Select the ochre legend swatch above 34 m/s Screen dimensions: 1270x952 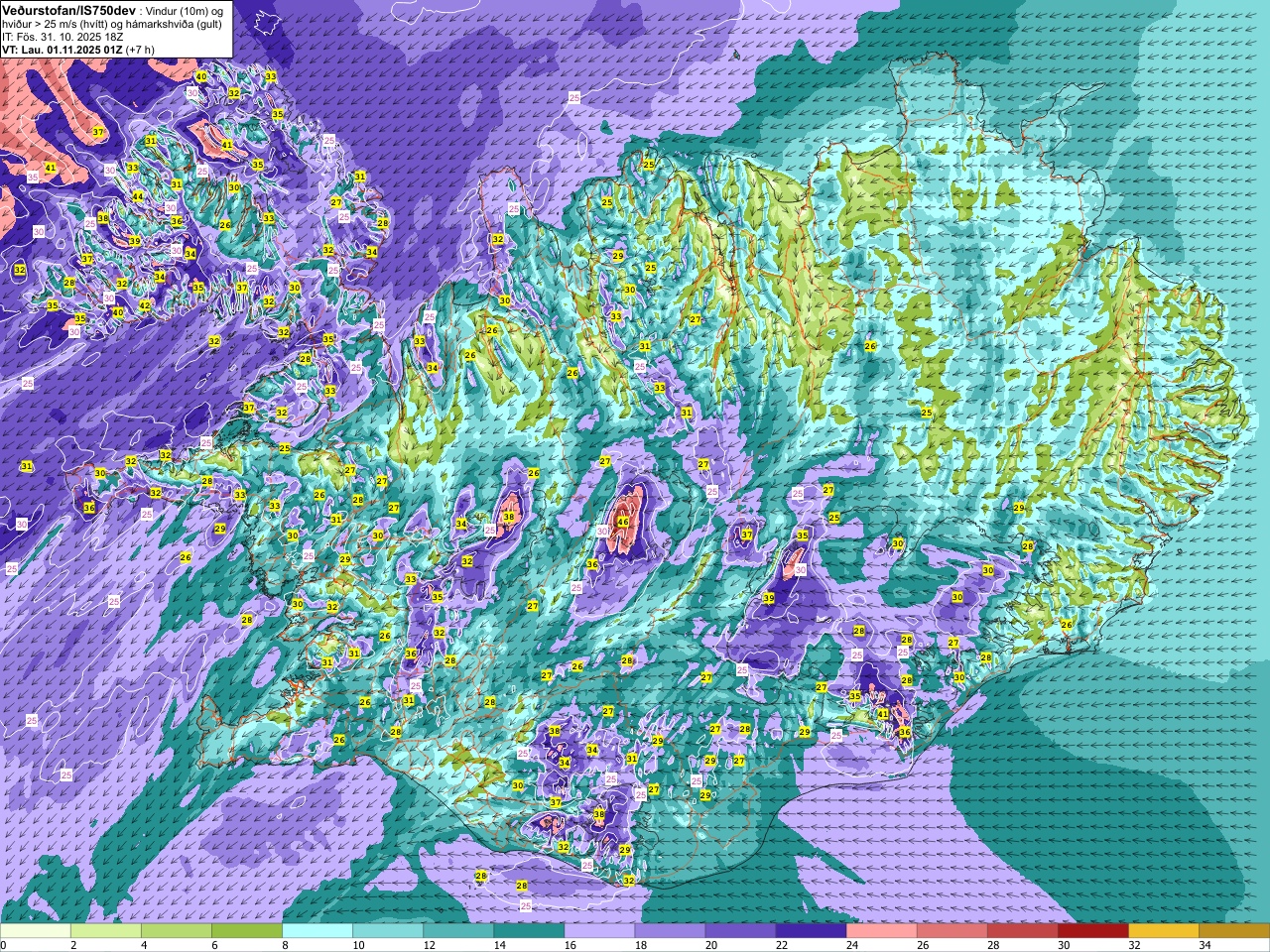[x=1233, y=931]
